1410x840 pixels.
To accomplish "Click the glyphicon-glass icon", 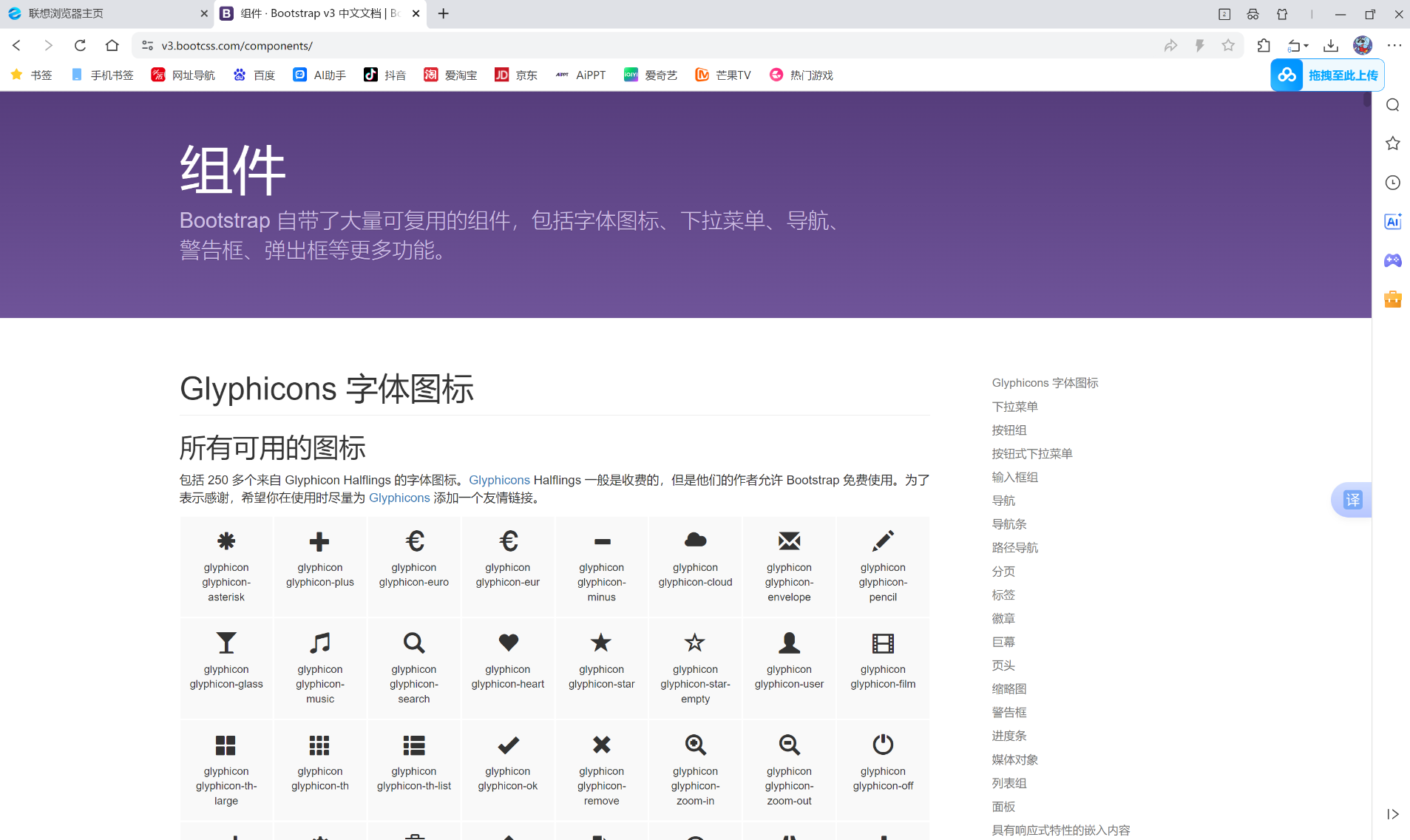I will (226, 643).
